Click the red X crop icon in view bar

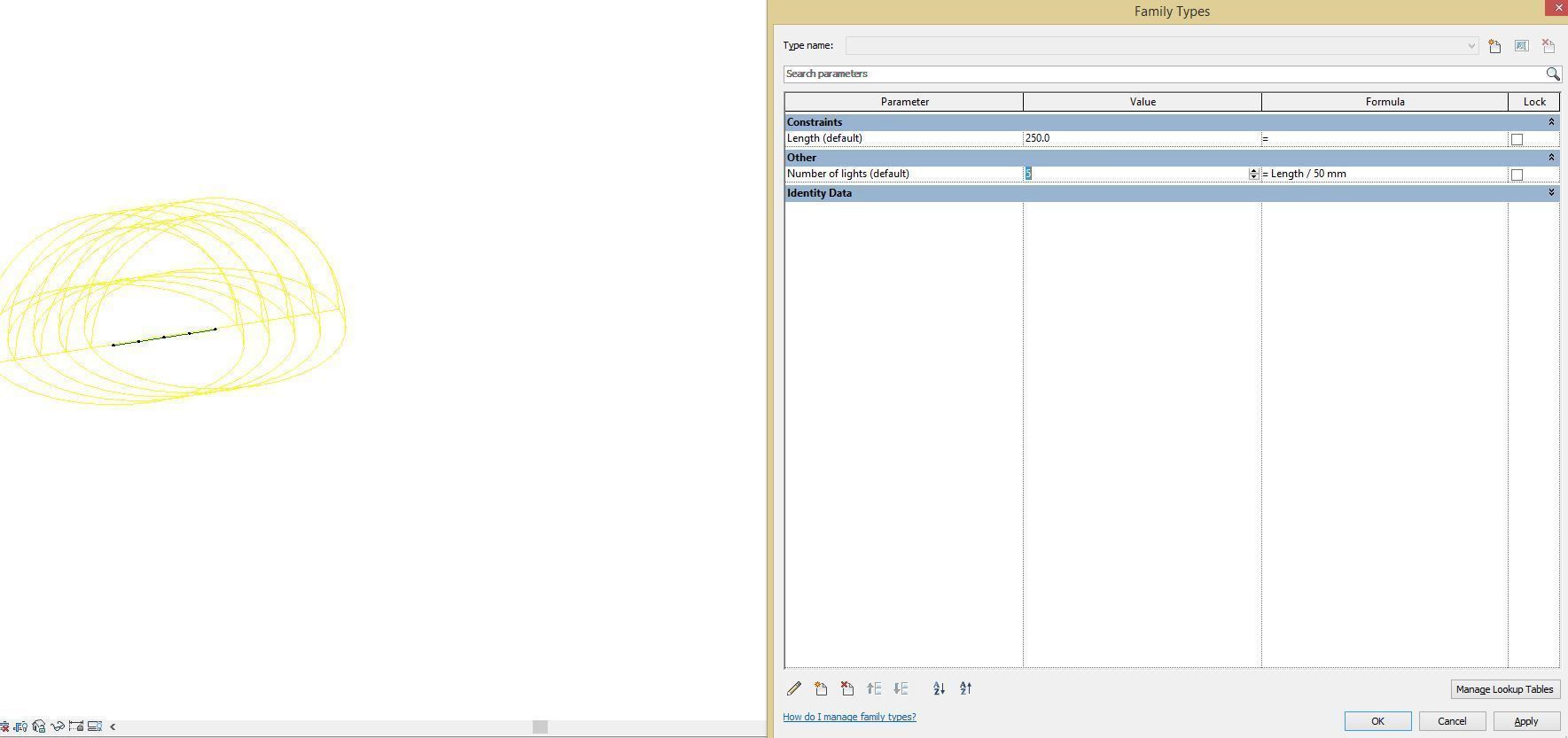coord(4,727)
